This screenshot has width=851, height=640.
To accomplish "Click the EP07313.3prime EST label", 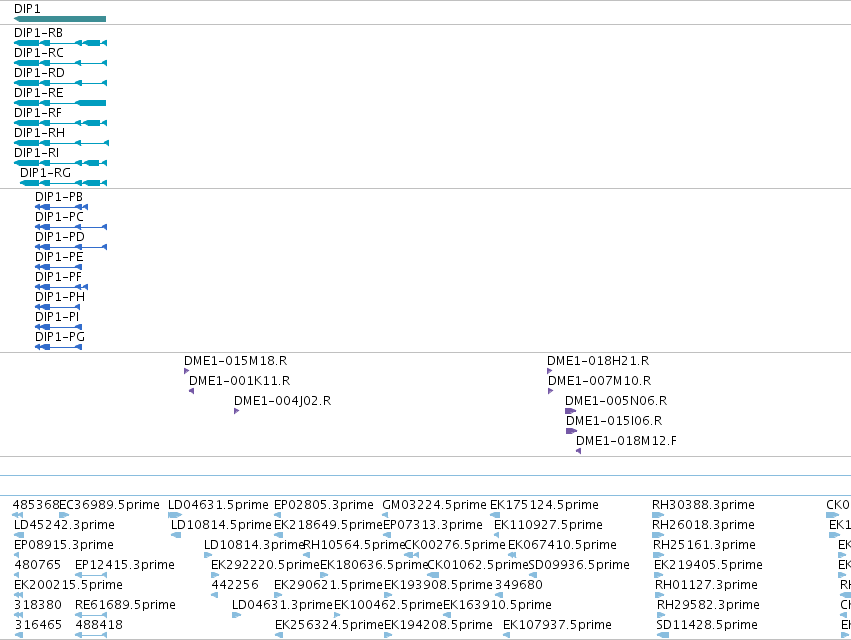I will pyautogui.click(x=433, y=525).
